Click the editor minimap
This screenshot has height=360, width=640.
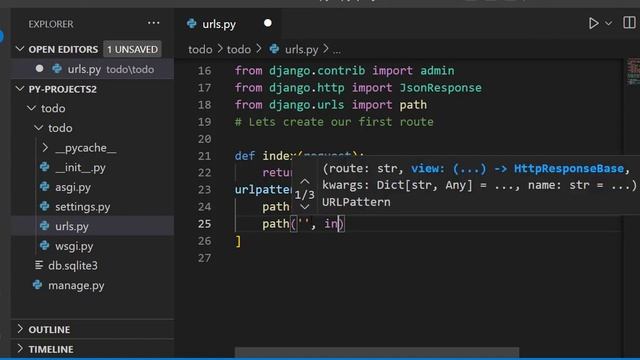tap(633, 72)
